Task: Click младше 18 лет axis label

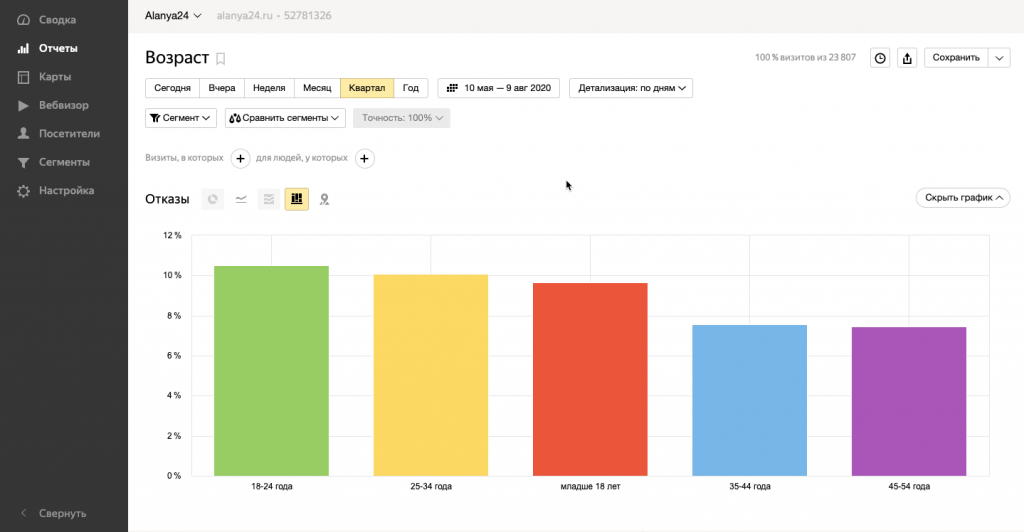Action: coord(590,486)
